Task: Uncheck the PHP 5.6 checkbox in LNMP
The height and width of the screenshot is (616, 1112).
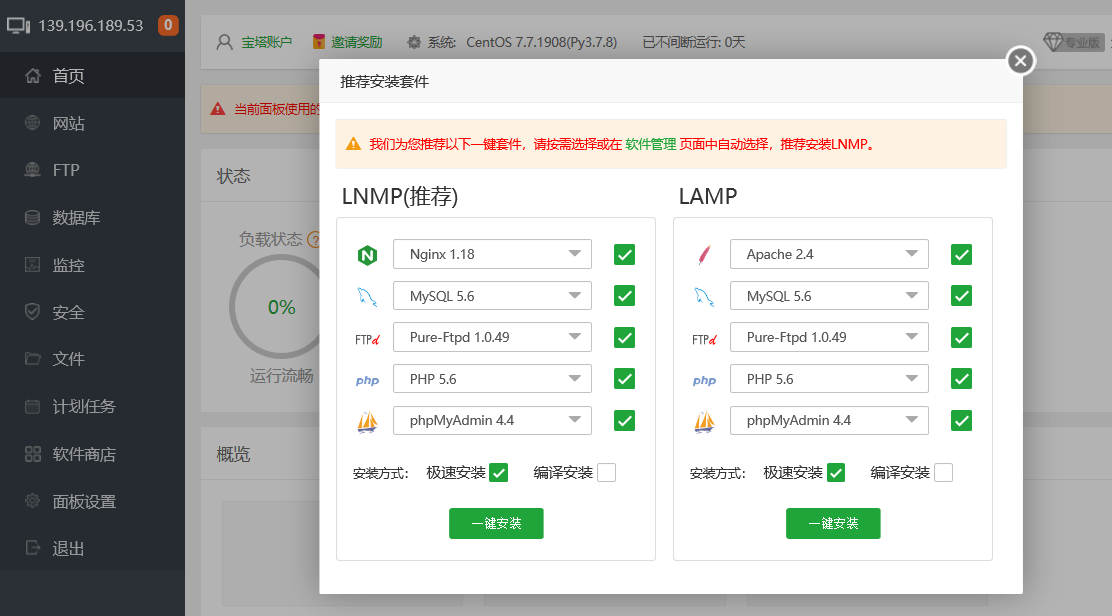Action: pyautogui.click(x=624, y=379)
